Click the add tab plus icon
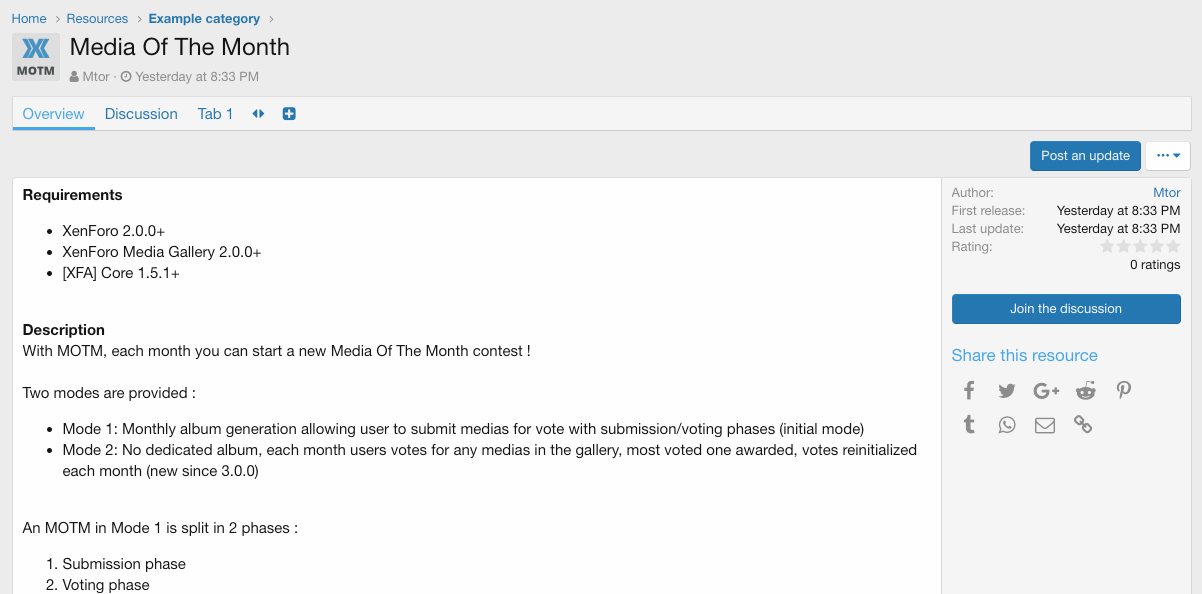The width and height of the screenshot is (1202, 594). 289,114
